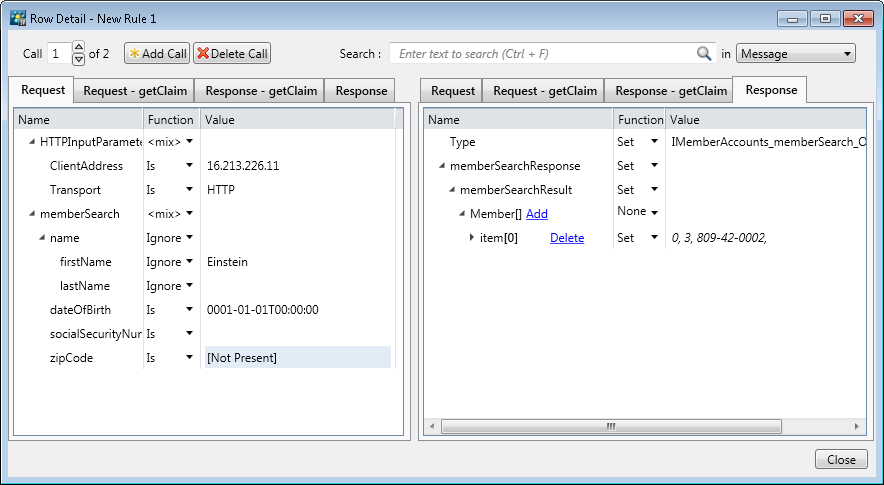The image size is (884, 485).
Task: Open Function dropdown for firstName row
Action: [188, 262]
